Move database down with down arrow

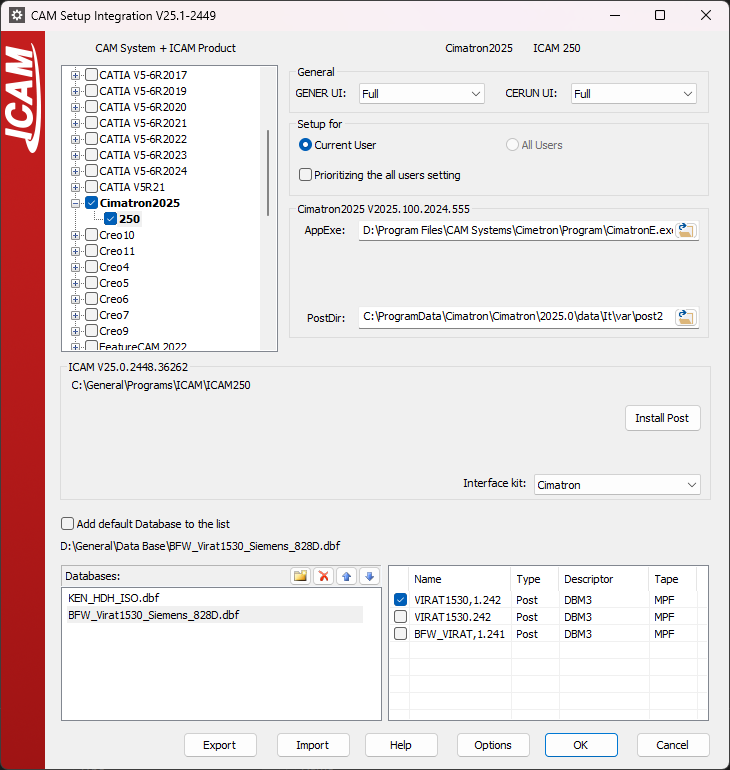coord(370,576)
